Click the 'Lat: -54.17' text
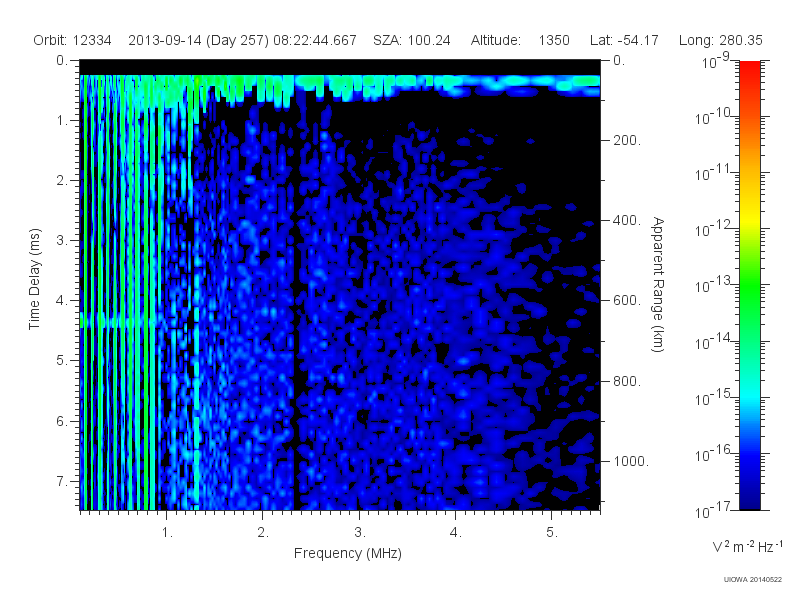Image resolution: width=800 pixels, height=600 pixels. point(624,40)
